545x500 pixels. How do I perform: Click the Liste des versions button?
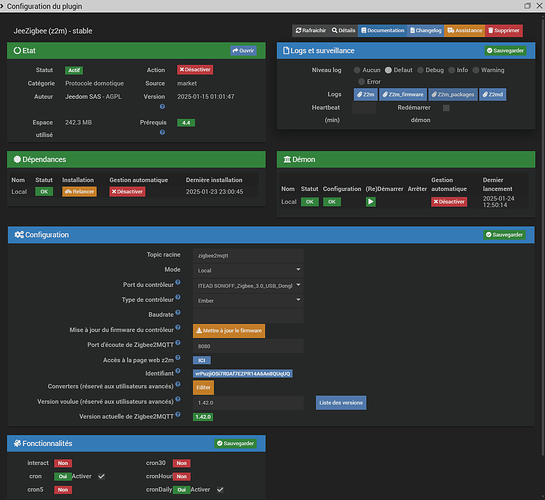(341, 403)
